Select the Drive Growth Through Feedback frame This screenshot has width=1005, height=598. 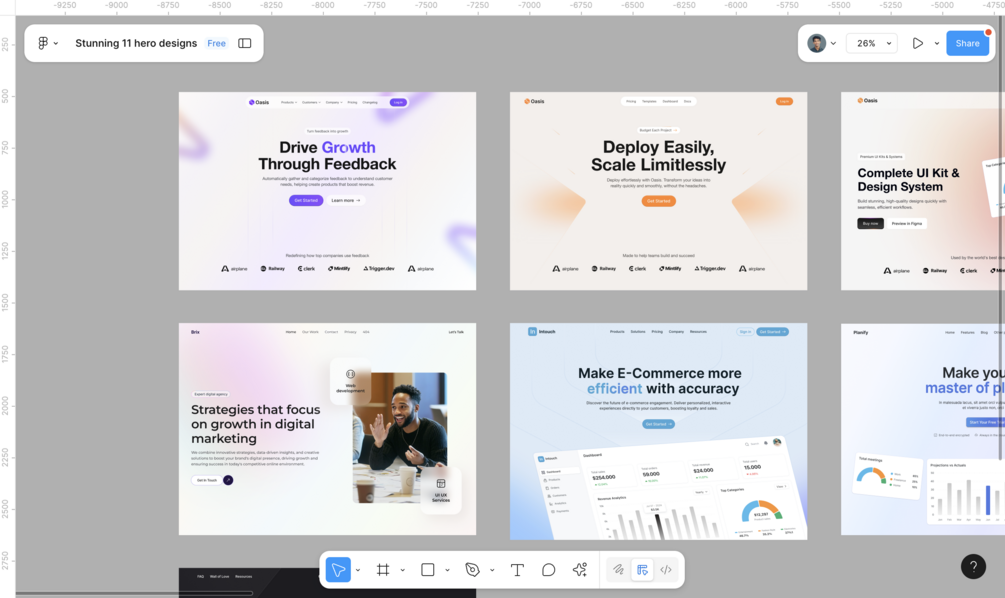click(x=327, y=191)
